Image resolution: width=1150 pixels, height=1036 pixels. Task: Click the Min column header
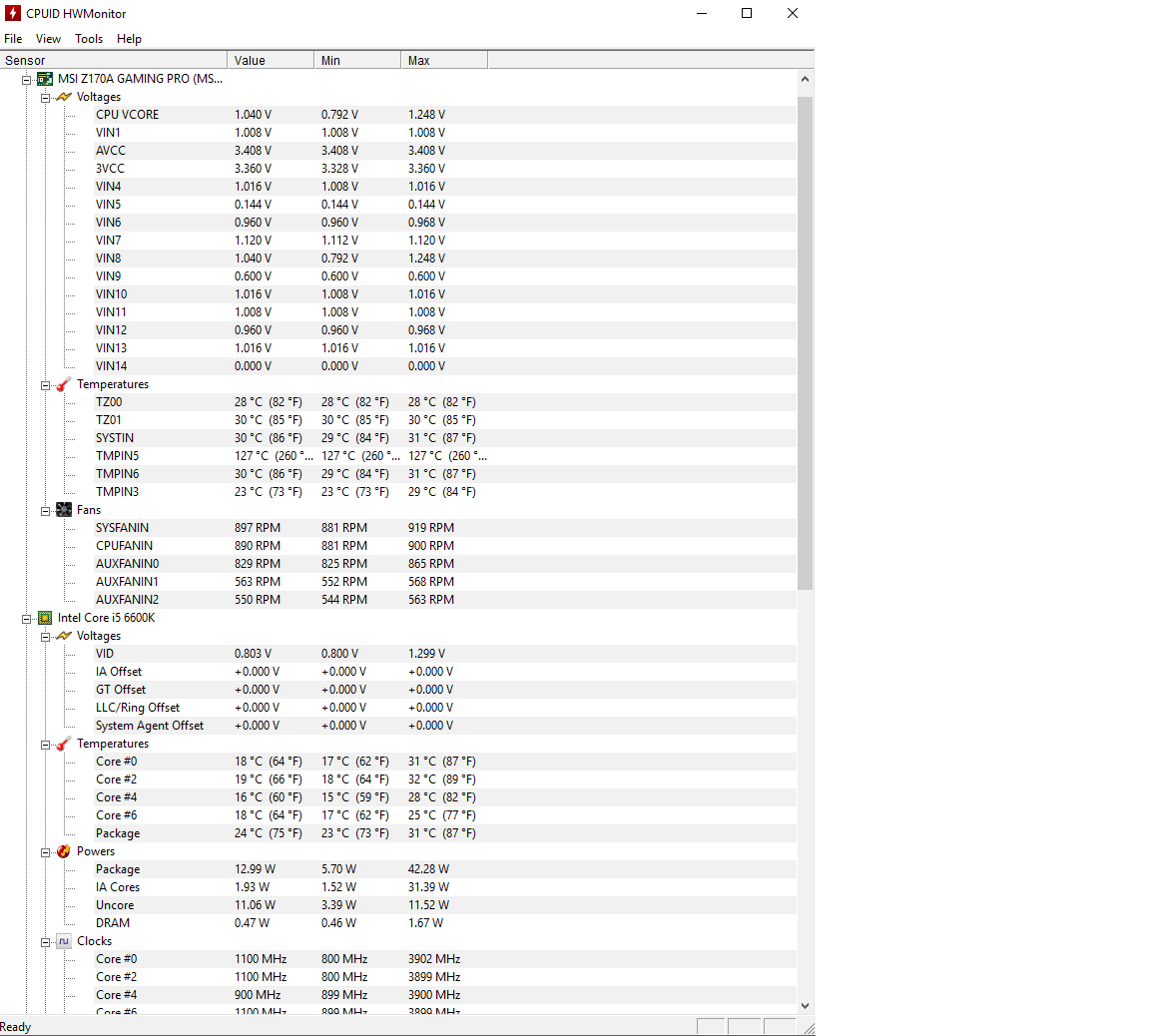358,60
